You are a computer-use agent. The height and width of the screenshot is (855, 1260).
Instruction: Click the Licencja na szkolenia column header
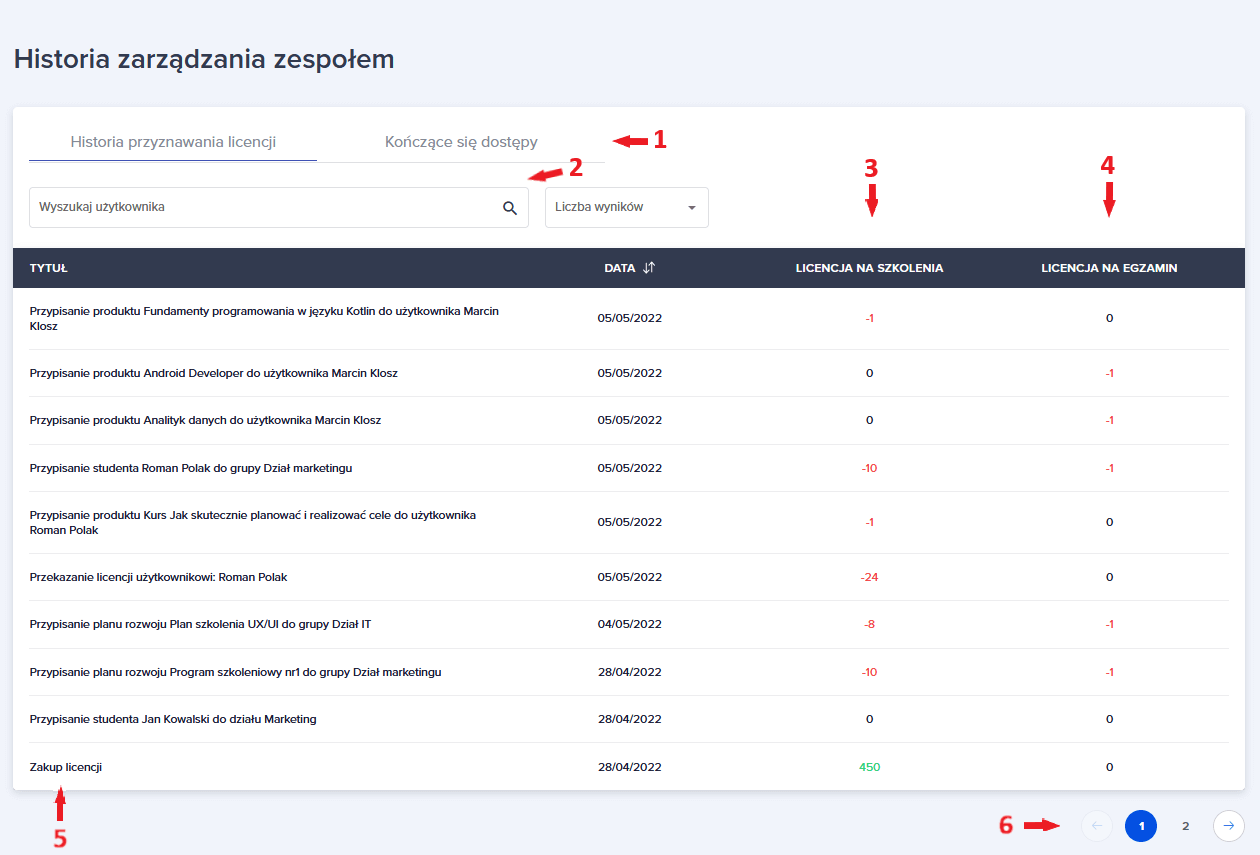point(869,268)
